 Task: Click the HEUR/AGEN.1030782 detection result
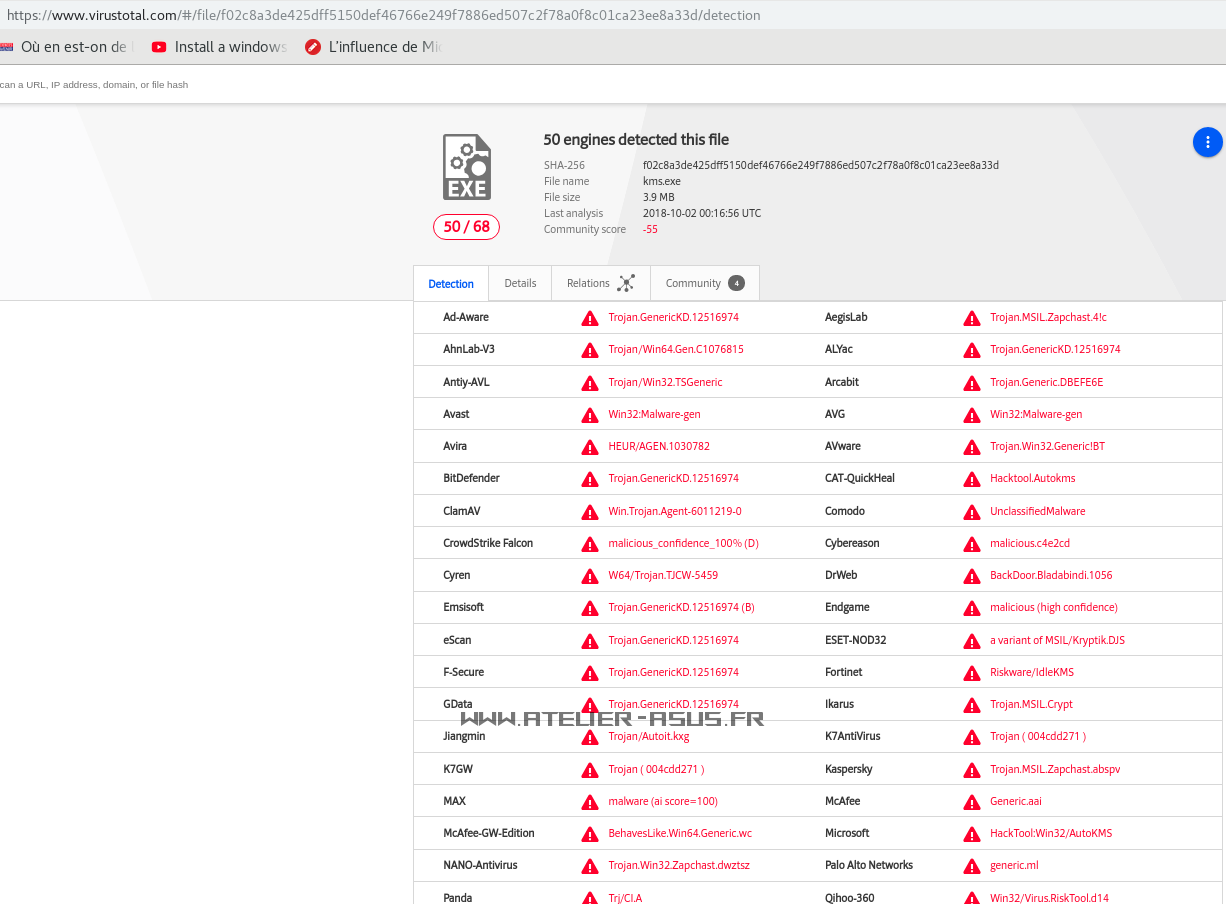(x=659, y=446)
